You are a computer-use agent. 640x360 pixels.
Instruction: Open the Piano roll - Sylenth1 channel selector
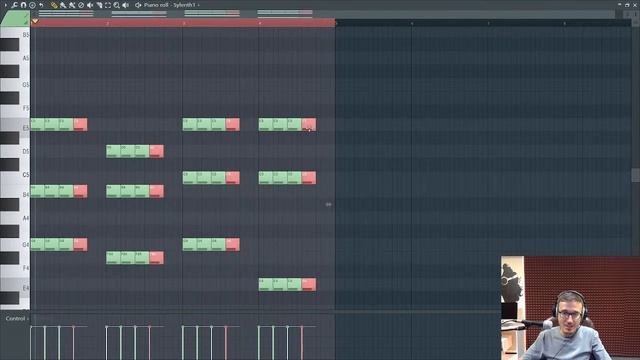point(170,5)
